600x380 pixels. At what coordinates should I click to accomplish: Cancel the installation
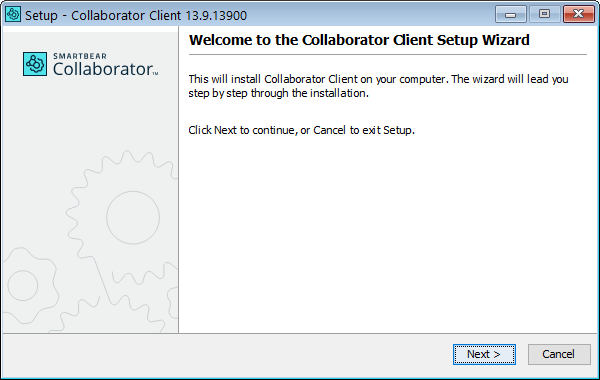(559, 354)
